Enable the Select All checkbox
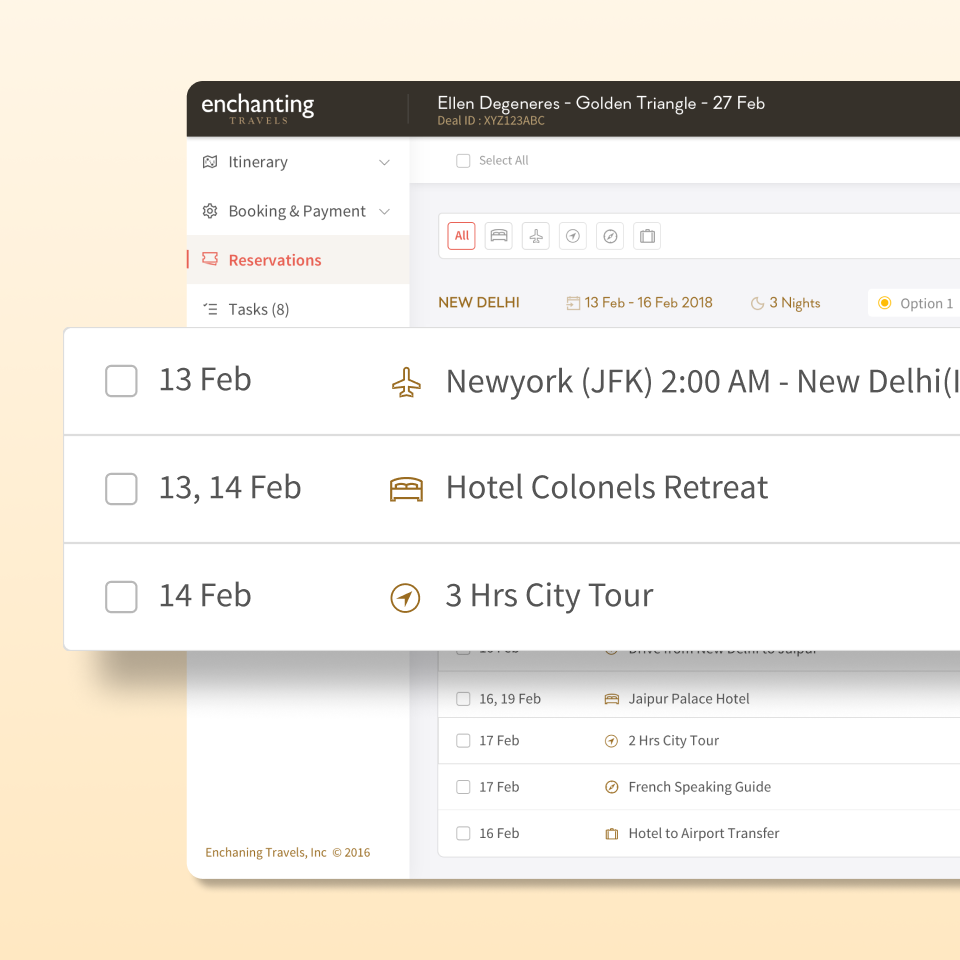The height and width of the screenshot is (960, 960). tap(463, 160)
